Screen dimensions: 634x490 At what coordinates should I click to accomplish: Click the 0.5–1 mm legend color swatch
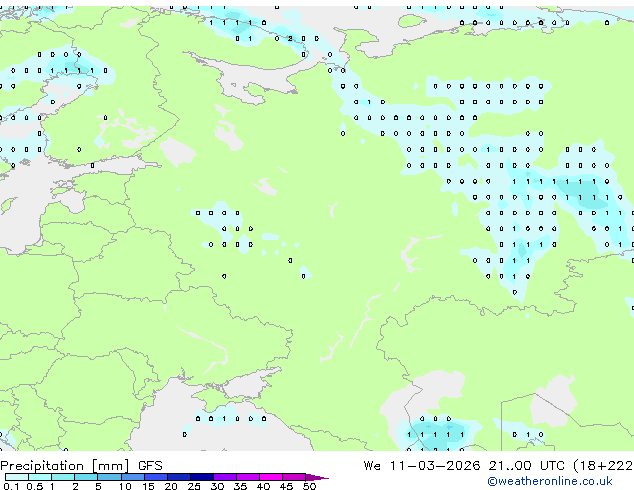[x=40, y=477]
